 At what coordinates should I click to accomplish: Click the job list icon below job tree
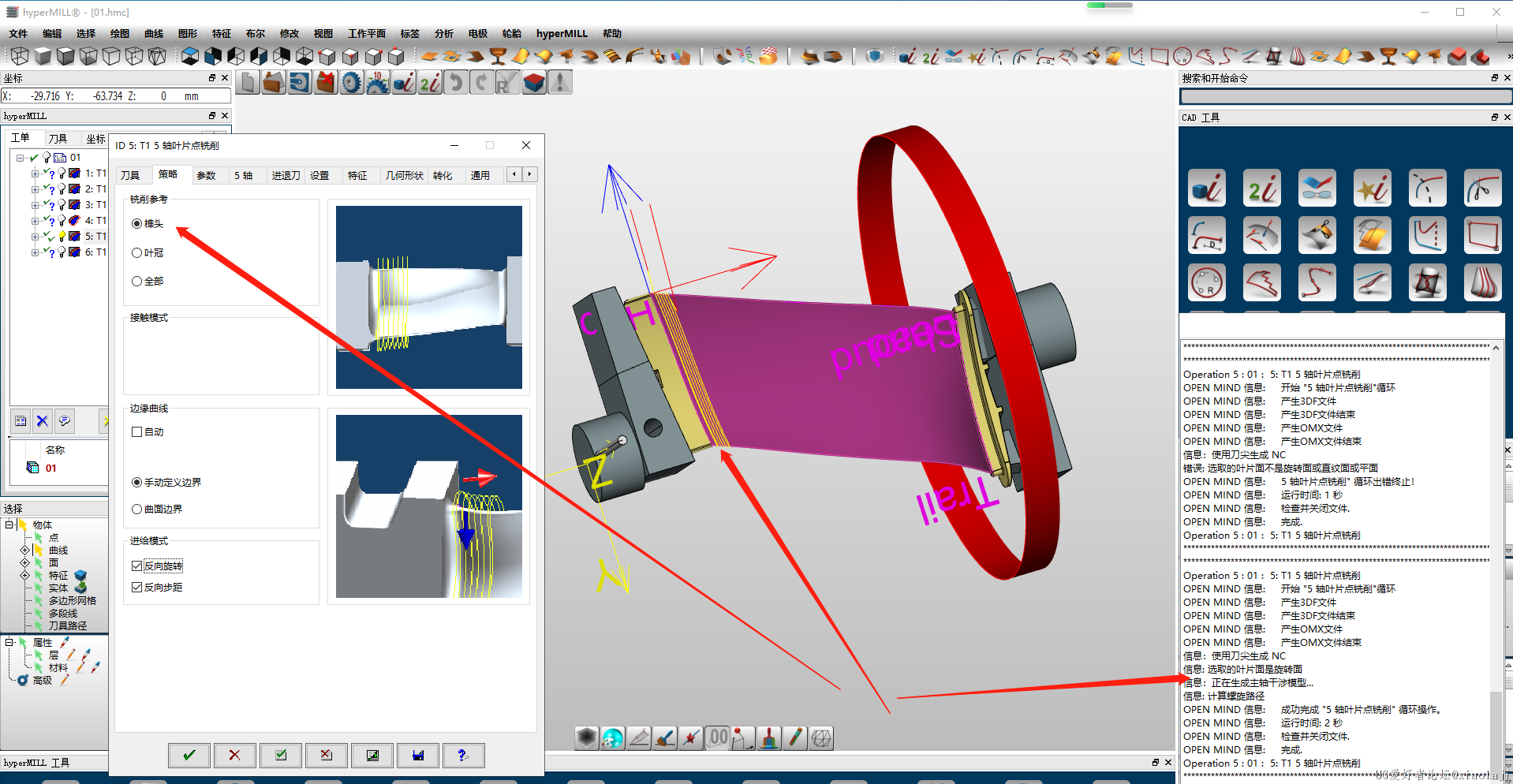click(21, 421)
